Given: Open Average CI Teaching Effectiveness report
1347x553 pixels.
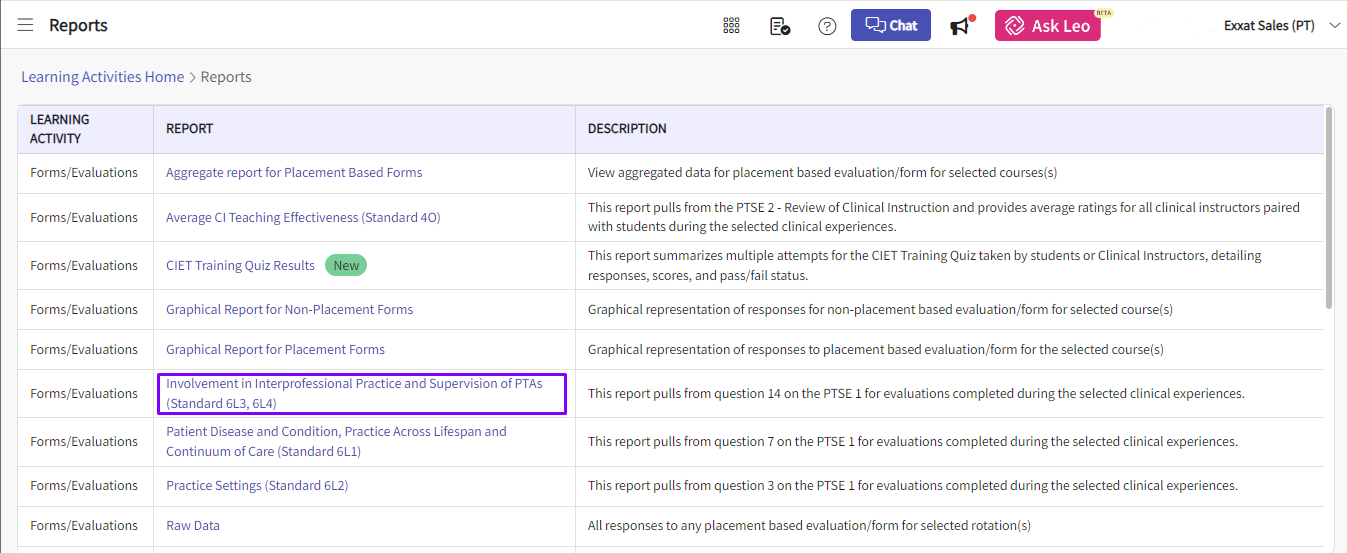Looking at the screenshot, I should tap(303, 217).
